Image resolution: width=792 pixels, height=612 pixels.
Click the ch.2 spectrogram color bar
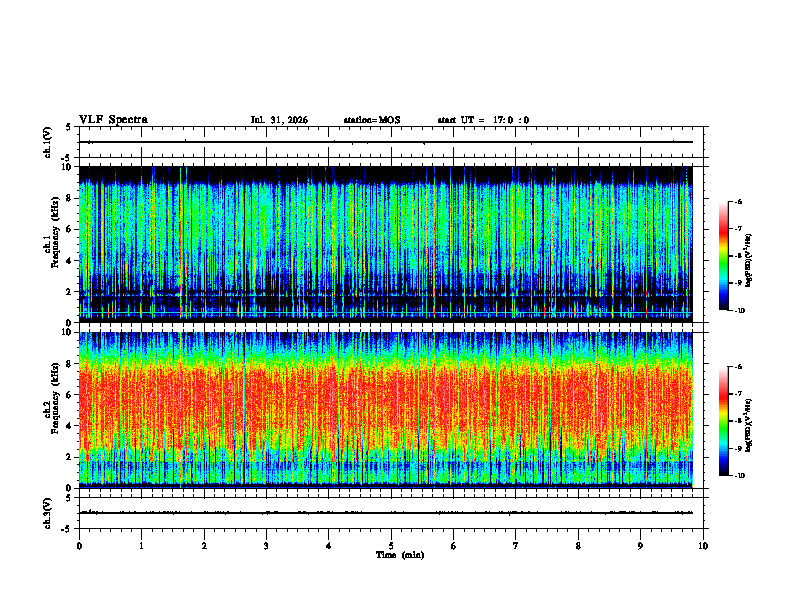(x=724, y=421)
